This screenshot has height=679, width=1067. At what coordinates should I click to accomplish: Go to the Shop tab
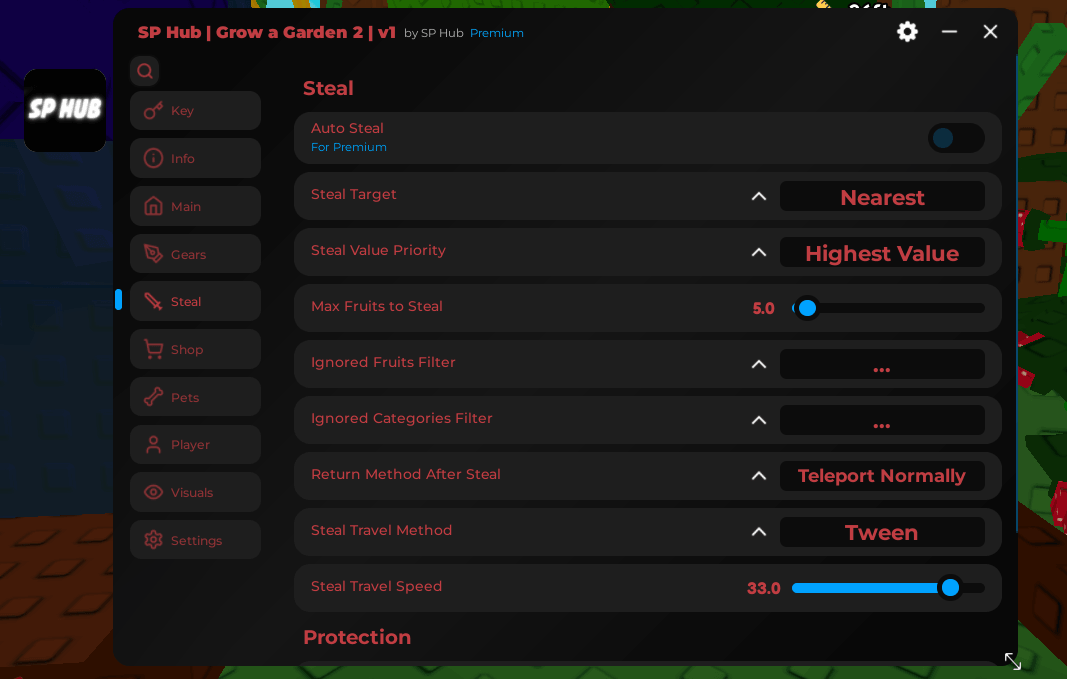[195, 349]
